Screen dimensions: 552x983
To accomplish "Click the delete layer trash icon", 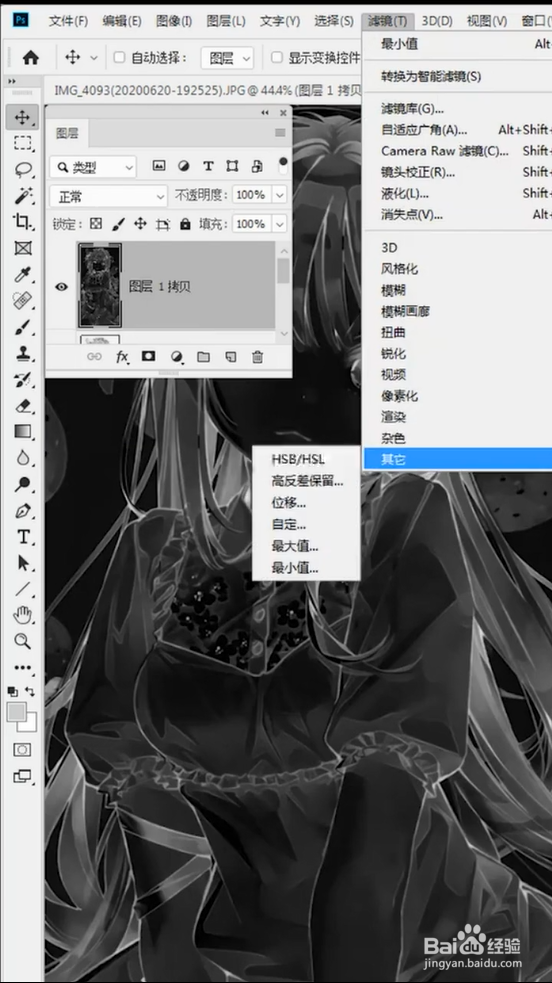I will 258,357.
